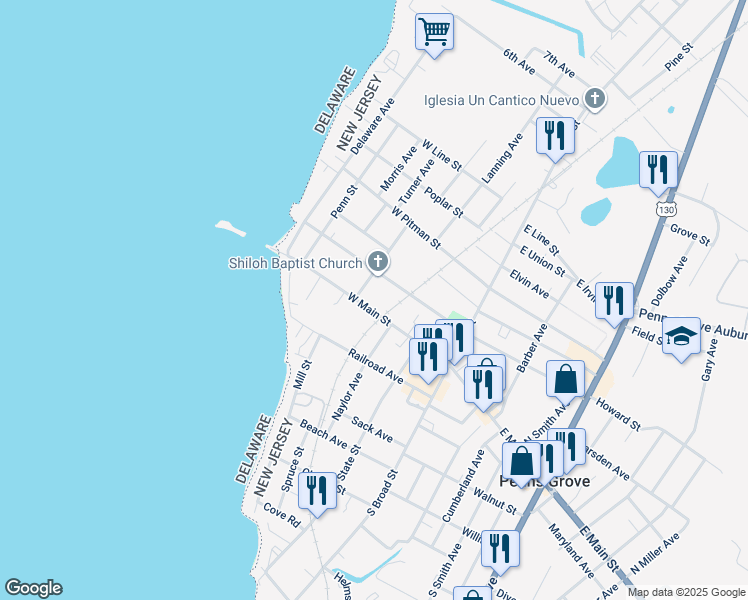
Task: Click the W Main St street label
Action: [368, 309]
